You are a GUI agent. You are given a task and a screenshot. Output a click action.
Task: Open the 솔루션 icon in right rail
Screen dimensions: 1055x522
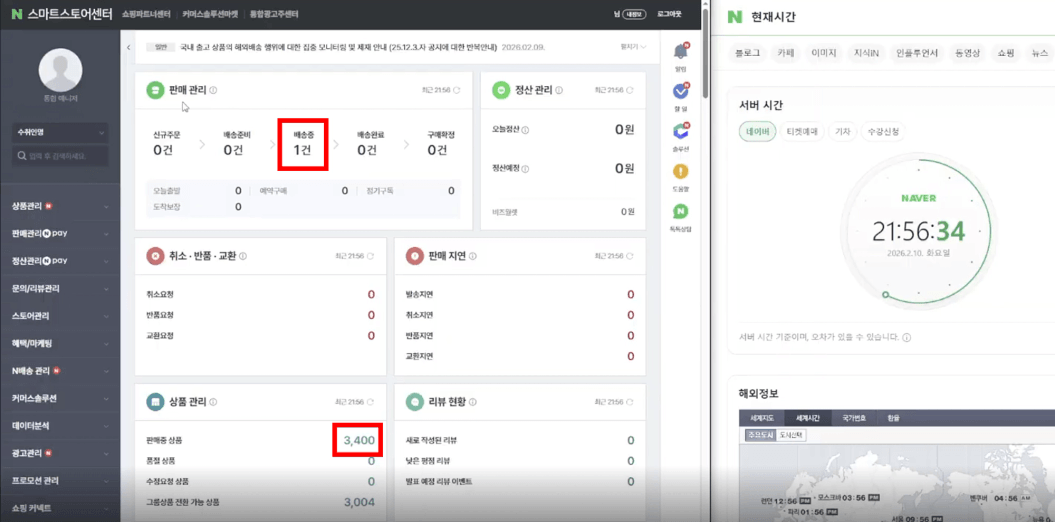pyautogui.click(x=680, y=131)
